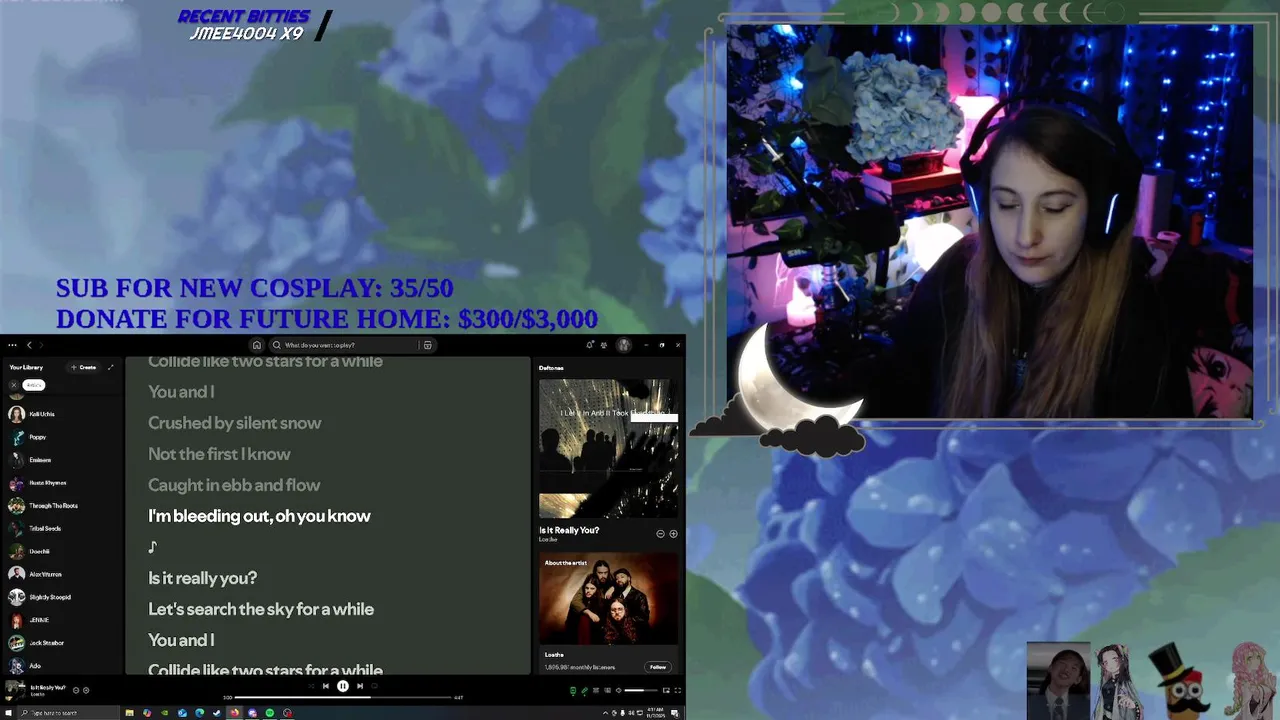Click now playing thumbnail in bottom bar

(x=15, y=689)
